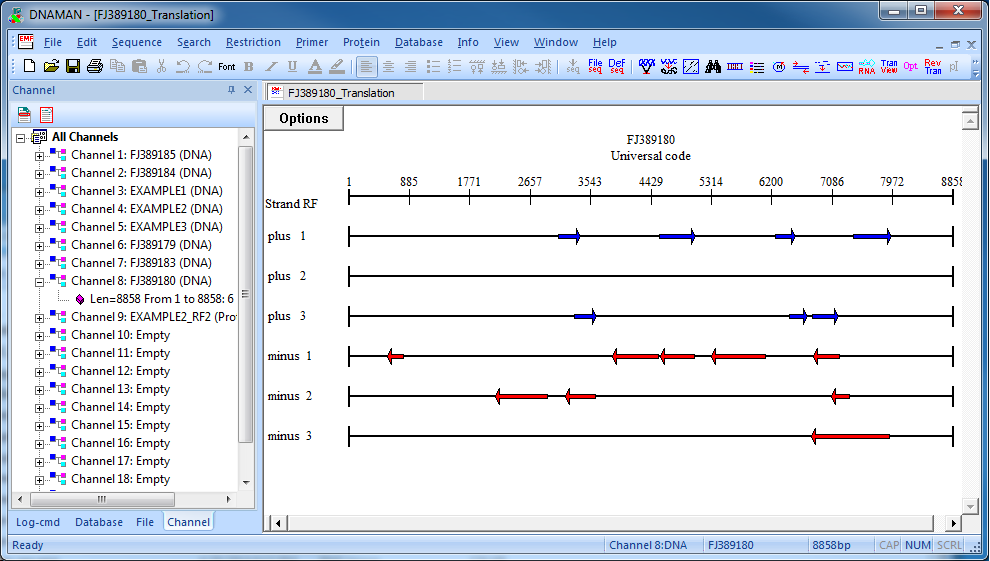Expand Channel 1: FJ389185 node

(x=39, y=156)
